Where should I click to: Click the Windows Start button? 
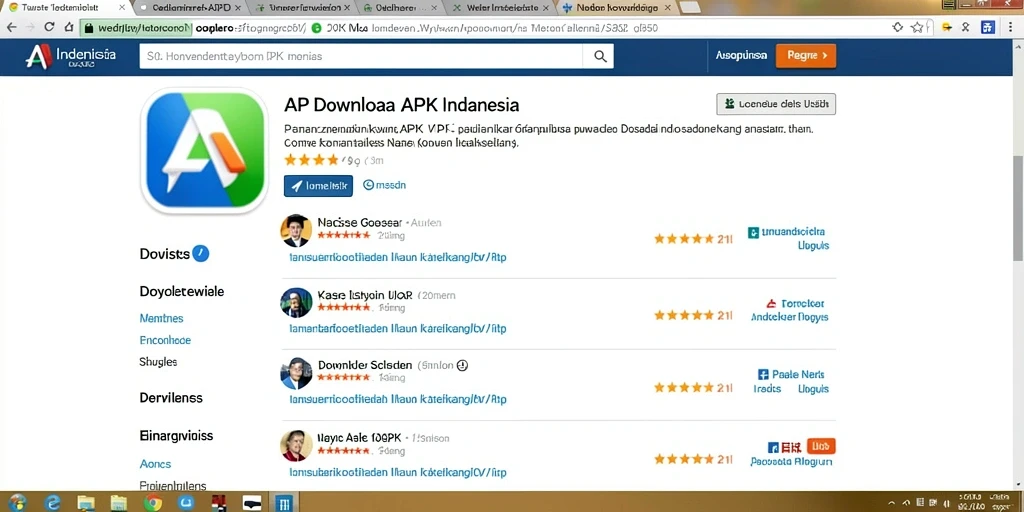pyautogui.click(x=18, y=502)
